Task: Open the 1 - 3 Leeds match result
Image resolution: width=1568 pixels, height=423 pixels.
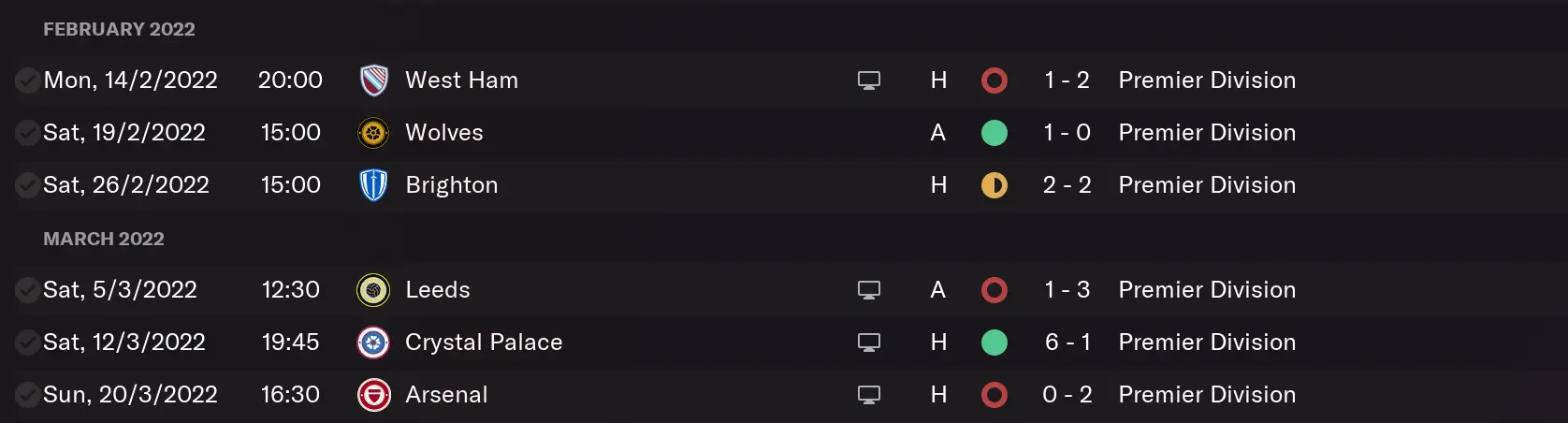Action: click(x=1067, y=290)
